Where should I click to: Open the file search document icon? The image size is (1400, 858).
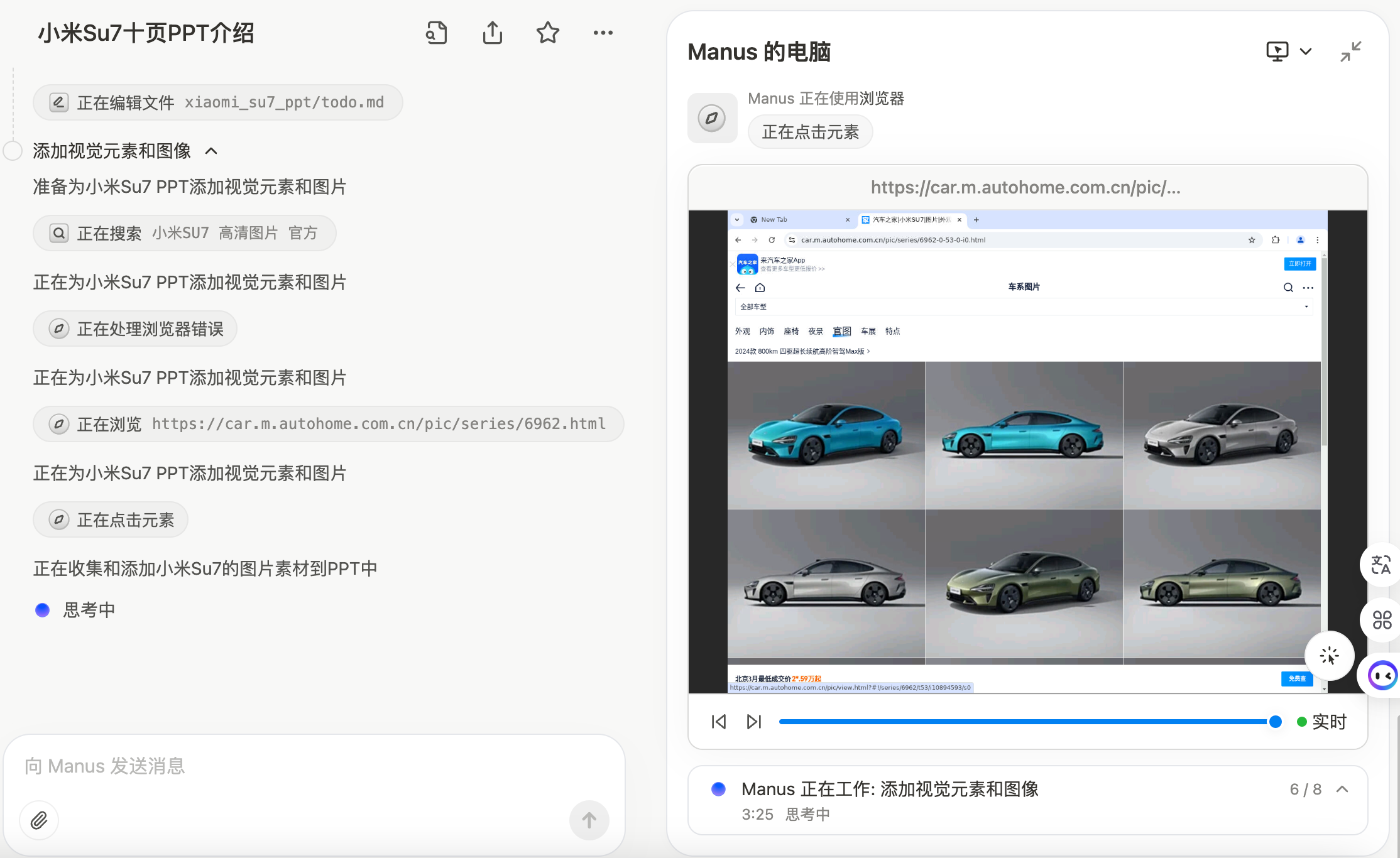click(x=436, y=33)
